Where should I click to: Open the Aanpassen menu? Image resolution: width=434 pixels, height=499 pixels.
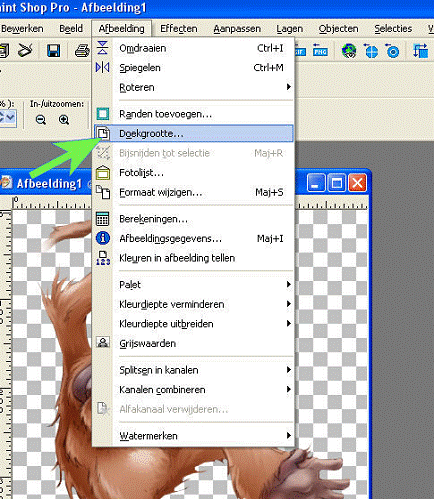[x=237, y=29]
